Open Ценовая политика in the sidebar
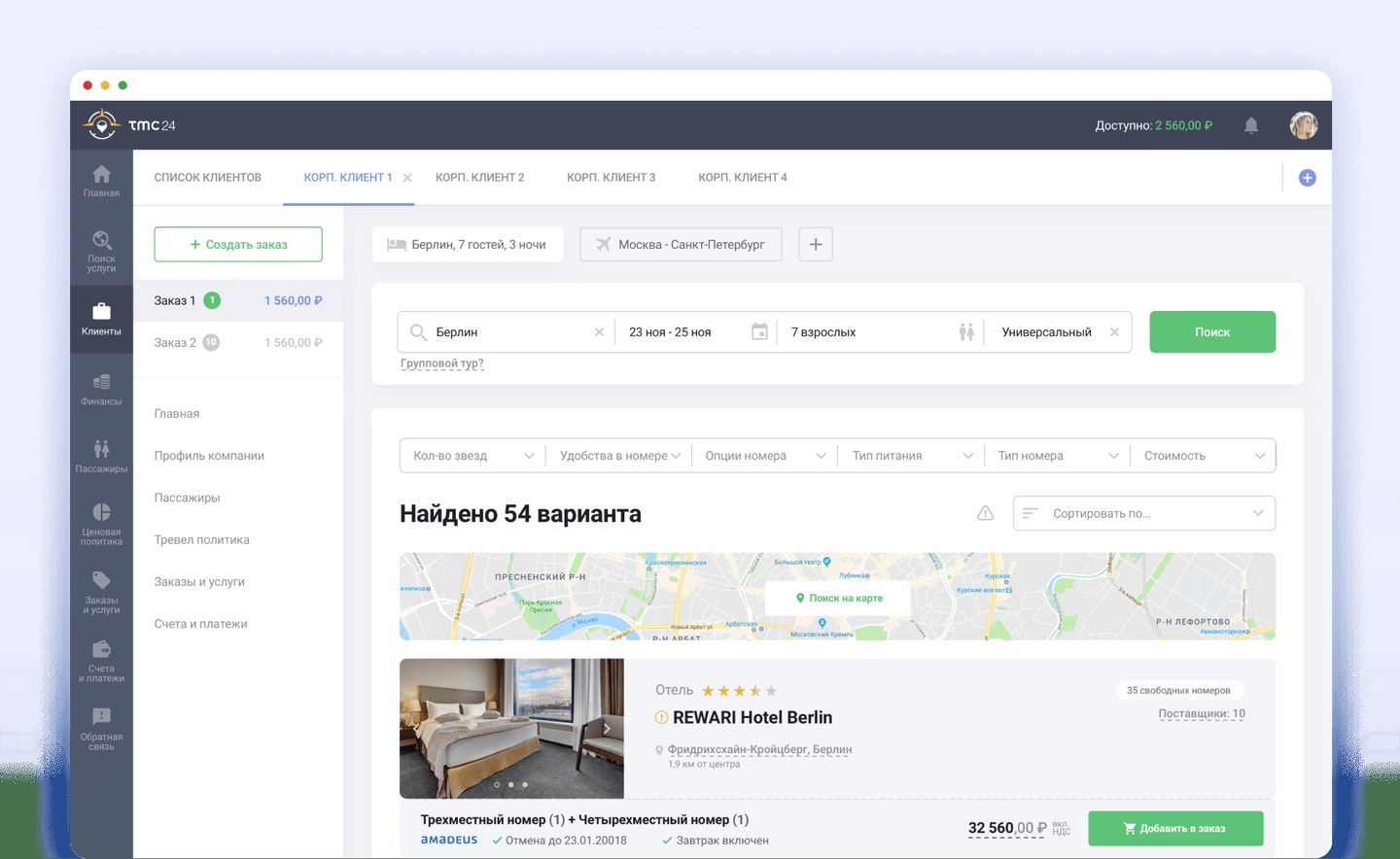 (x=101, y=524)
